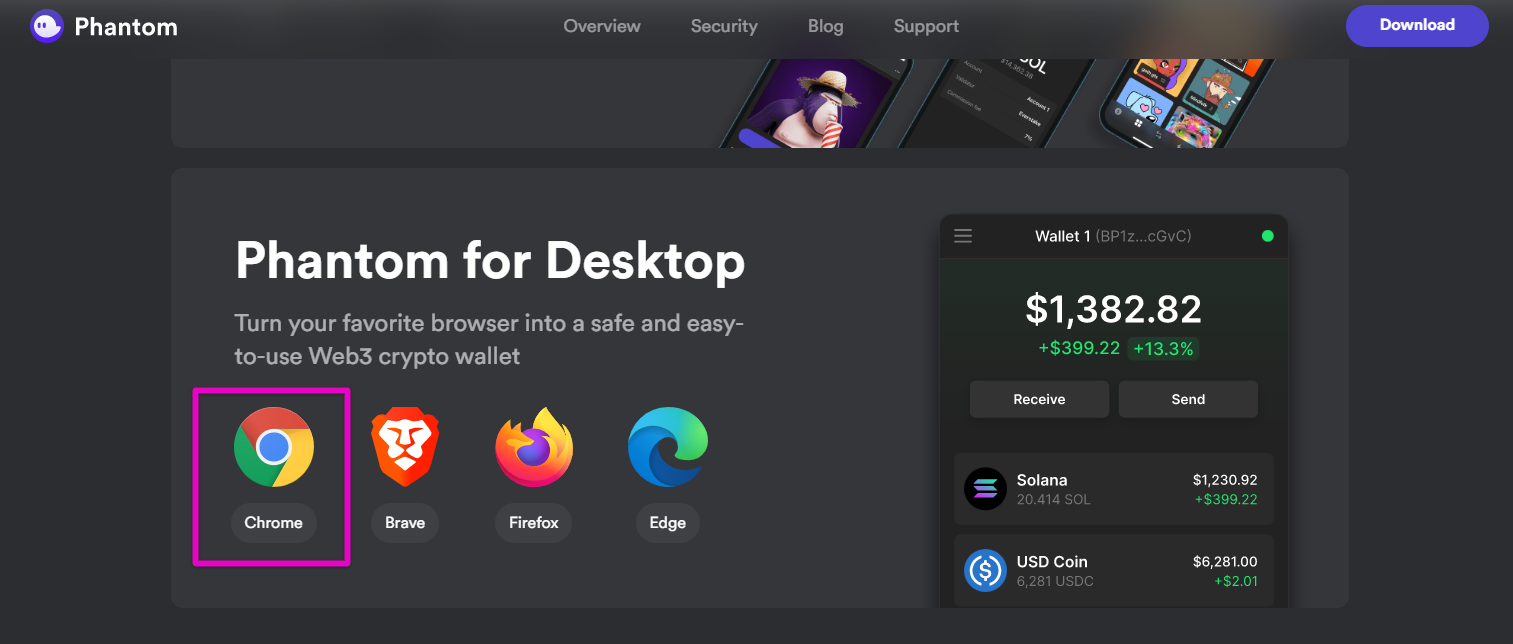
Task: Click the Edge label button
Action: pyautogui.click(x=668, y=523)
